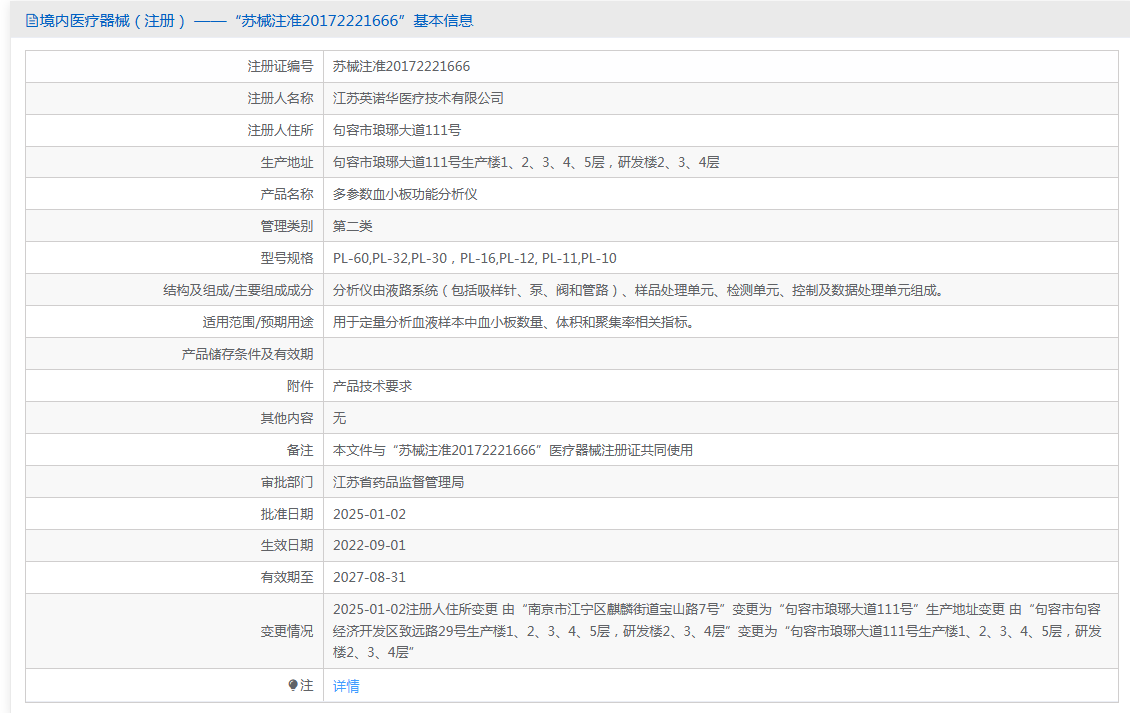Select the remark 本文件与…医疗器械注册证共同使用
This screenshot has width=1130, height=713.
click(x=512, y=450)
